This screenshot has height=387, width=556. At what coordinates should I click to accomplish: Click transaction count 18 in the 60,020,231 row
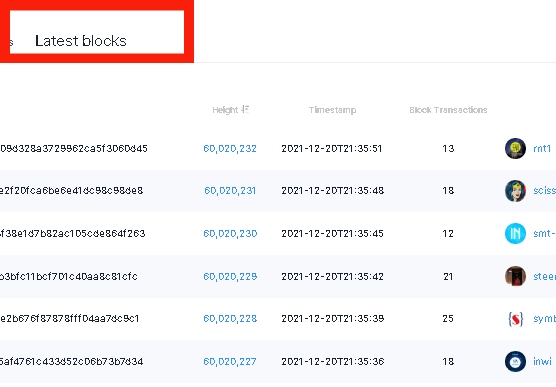pyautogui.click(x=448, y=190)
